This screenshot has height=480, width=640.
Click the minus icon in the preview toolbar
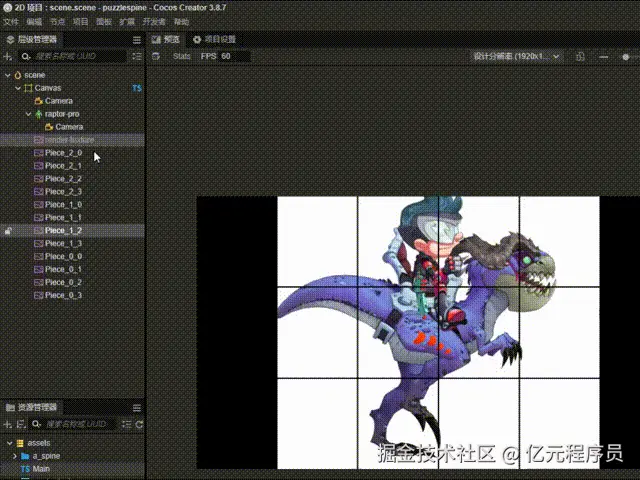(604, 57)
